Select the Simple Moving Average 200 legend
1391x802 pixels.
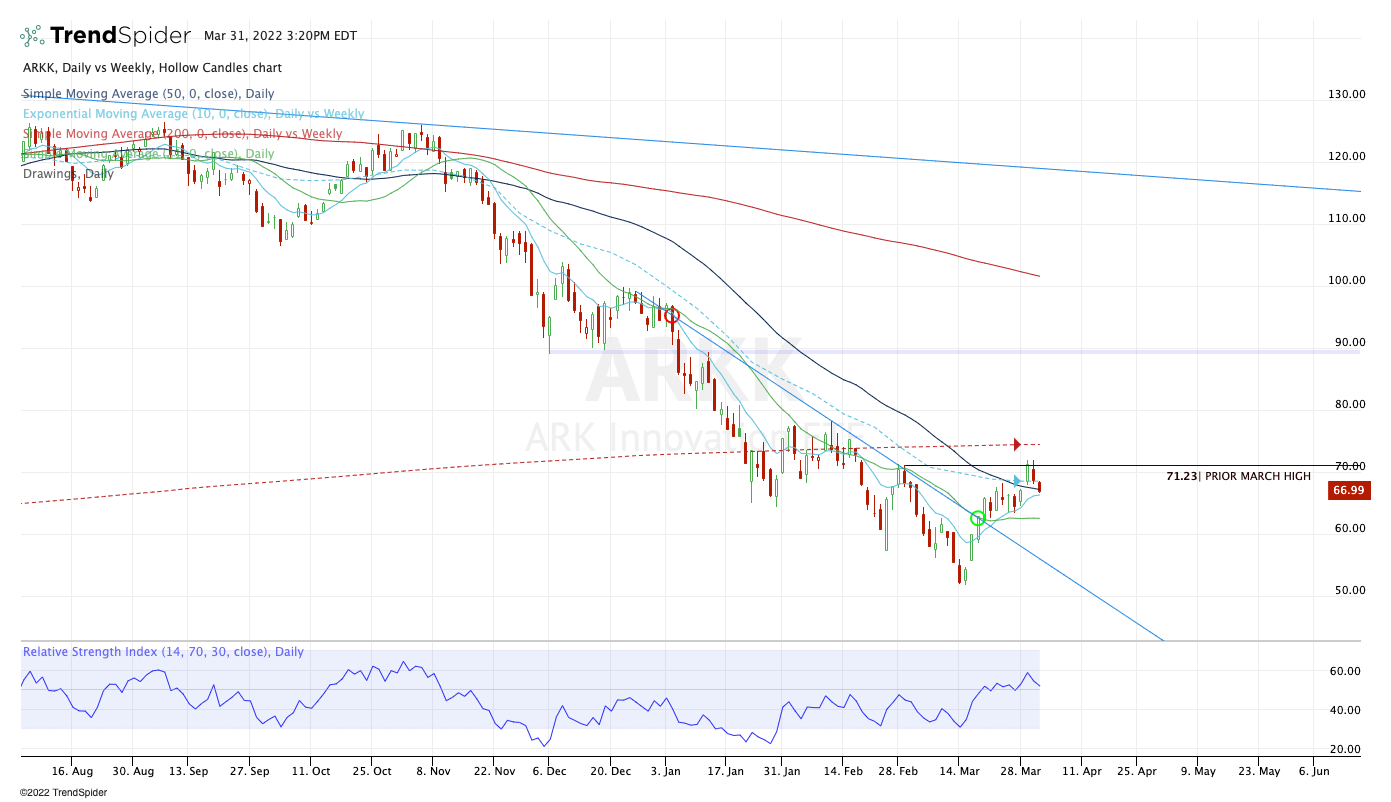[182, 134]
